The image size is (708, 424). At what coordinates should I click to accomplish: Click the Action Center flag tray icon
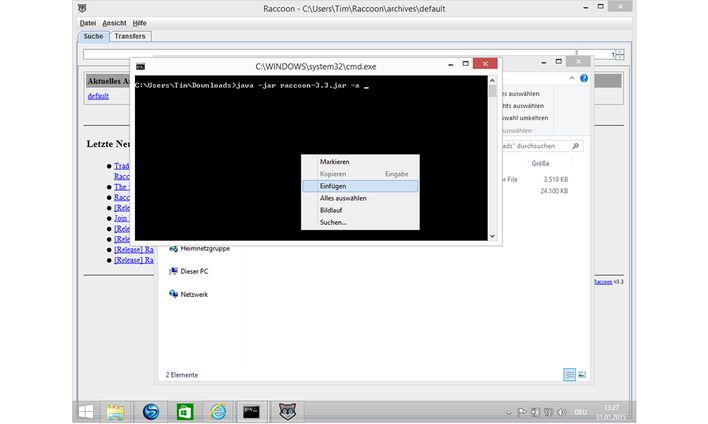[x=522, y=412]
